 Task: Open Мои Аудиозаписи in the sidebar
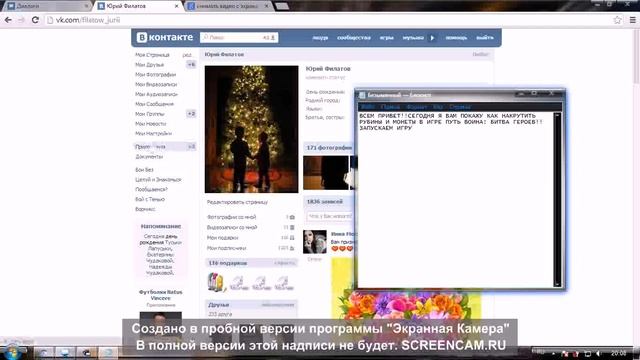156,94
